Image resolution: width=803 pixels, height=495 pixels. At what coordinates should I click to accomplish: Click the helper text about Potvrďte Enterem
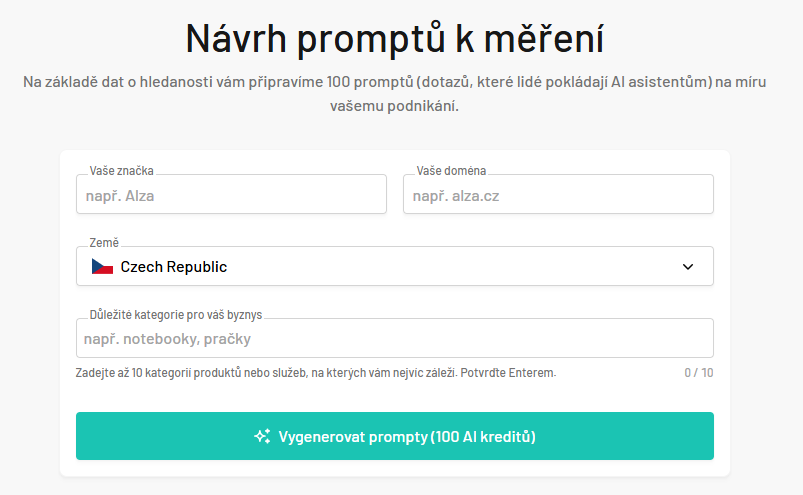[x=315, y=373]
